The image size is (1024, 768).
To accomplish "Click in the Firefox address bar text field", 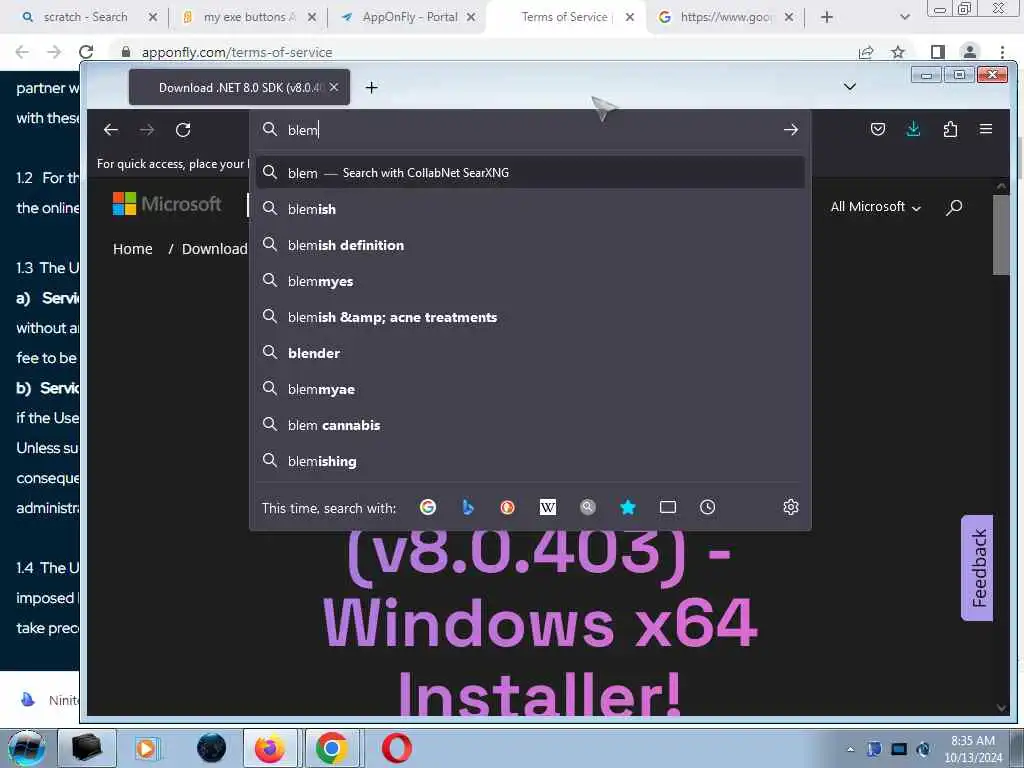I will pyautogui.click(x=529, y=130).
